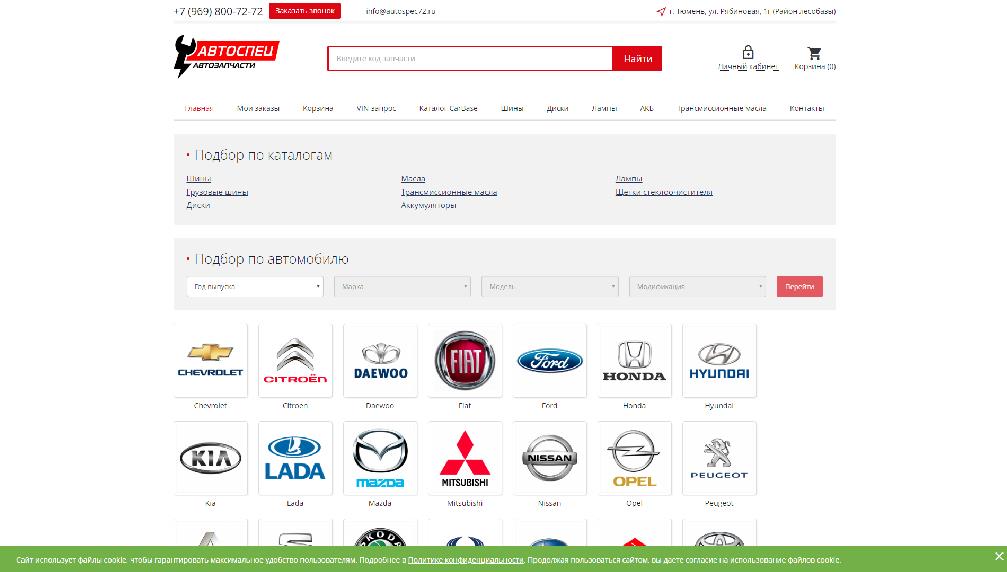Viewport: 1007px width, 572px height.
Task: Open the Лампы navigation menu item
Action: [x=604, y=108]
